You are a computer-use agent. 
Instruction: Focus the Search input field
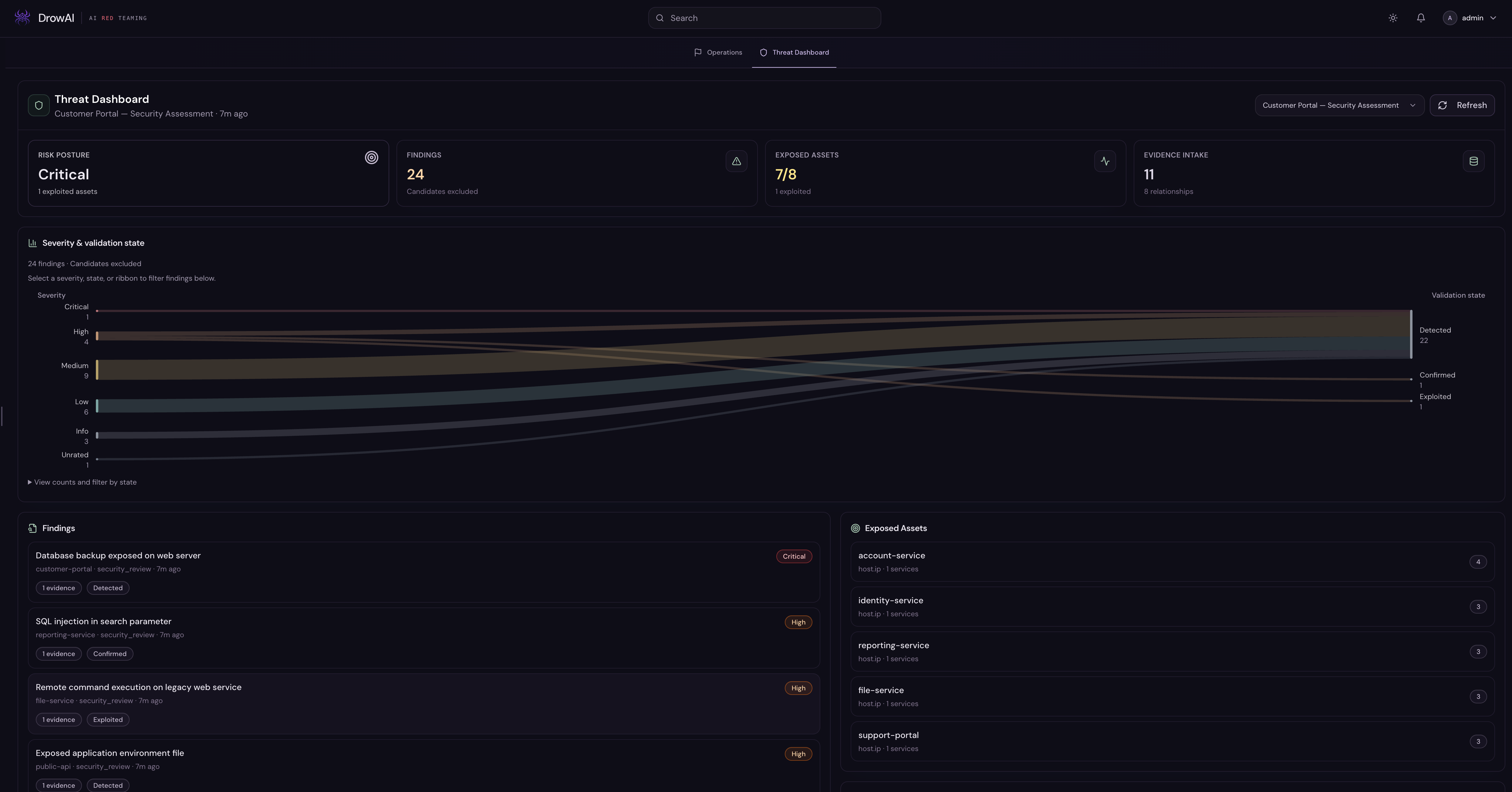[764, 18]
